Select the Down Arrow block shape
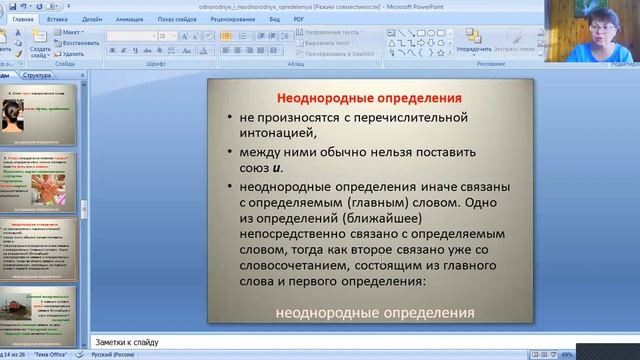The image size is (640, 360). click(431, 43)
